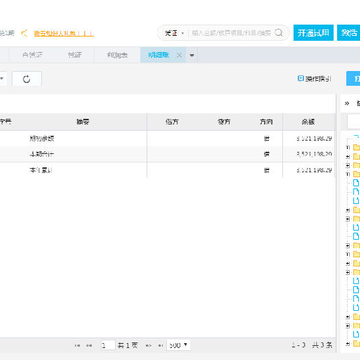Go to the previous page
360x360 pixels.
(x=89, y=345)
